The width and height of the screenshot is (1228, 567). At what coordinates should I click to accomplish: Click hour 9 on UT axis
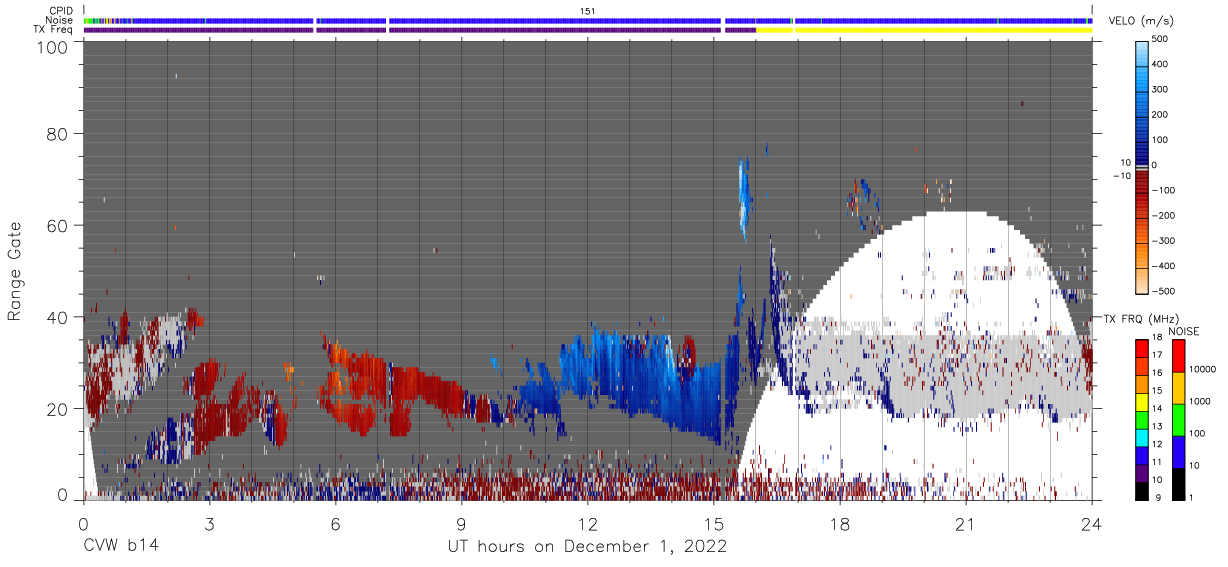[461, 523]
